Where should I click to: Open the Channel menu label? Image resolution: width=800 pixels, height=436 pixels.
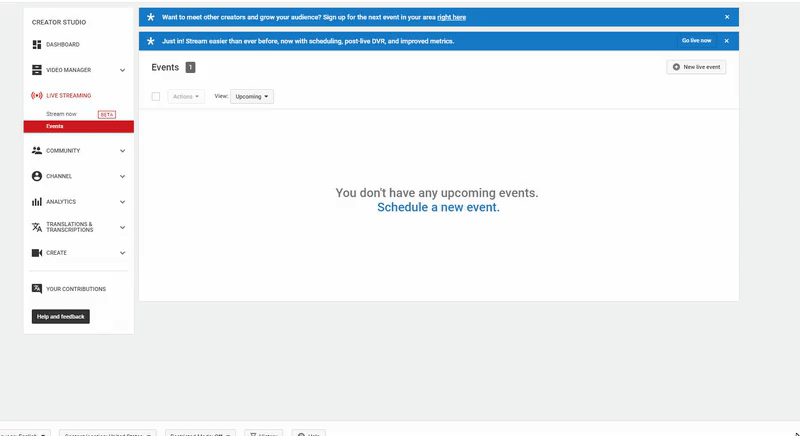(59, 176)
